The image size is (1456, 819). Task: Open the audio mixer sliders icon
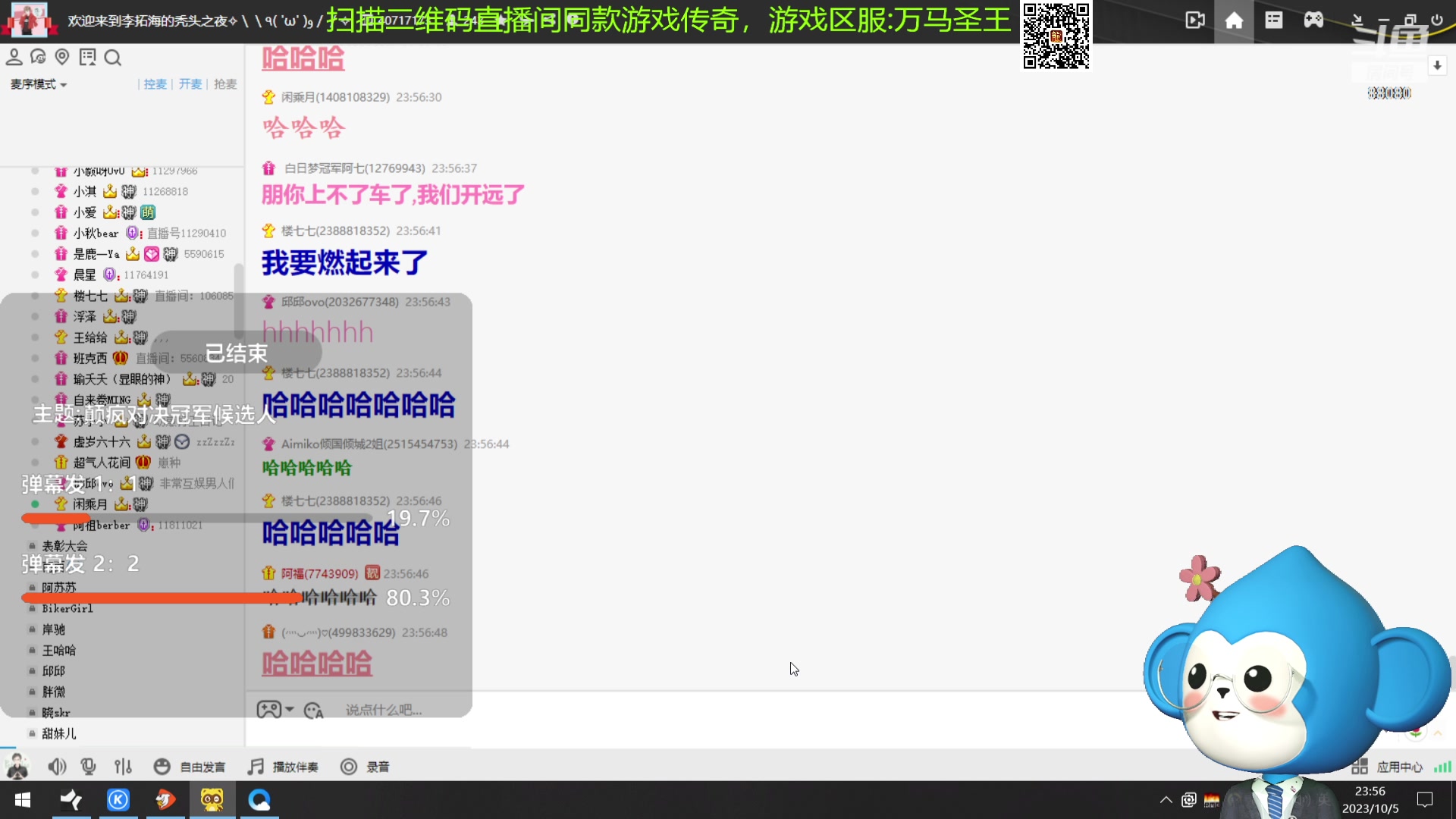coord(123,767)
